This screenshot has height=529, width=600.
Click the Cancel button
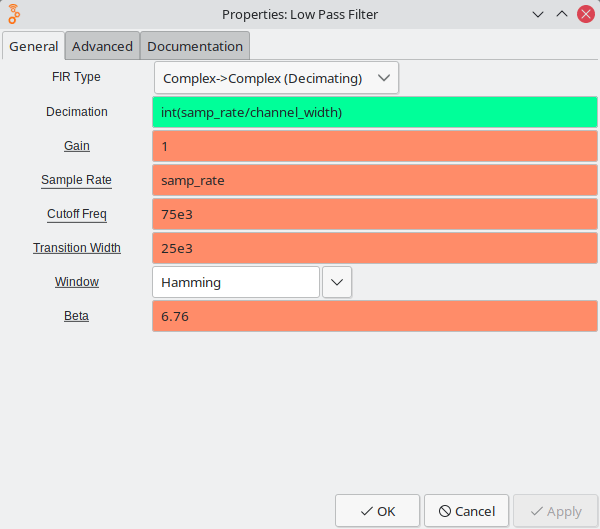(x=467, y=511)
